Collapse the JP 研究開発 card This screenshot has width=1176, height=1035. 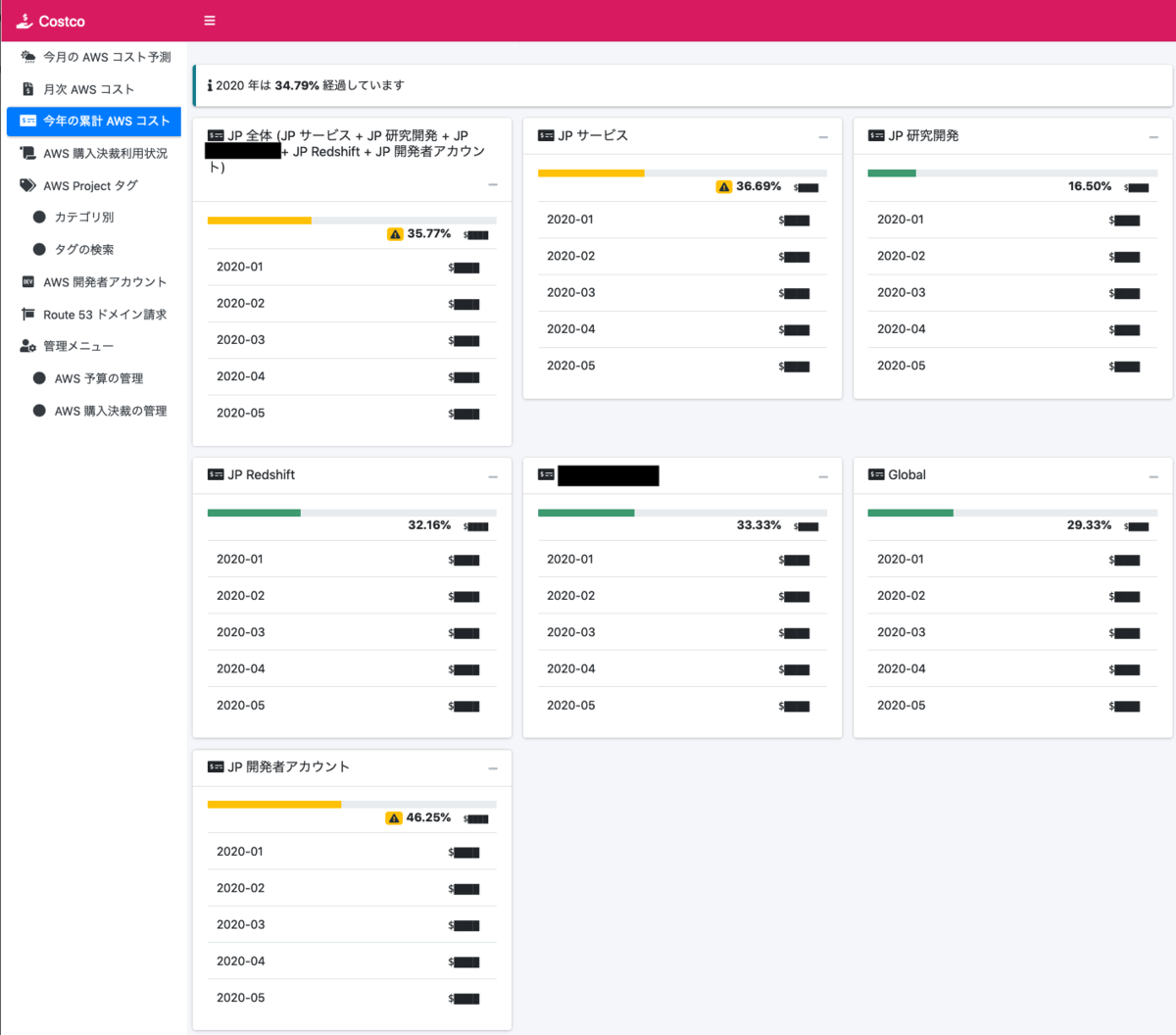1153,137
